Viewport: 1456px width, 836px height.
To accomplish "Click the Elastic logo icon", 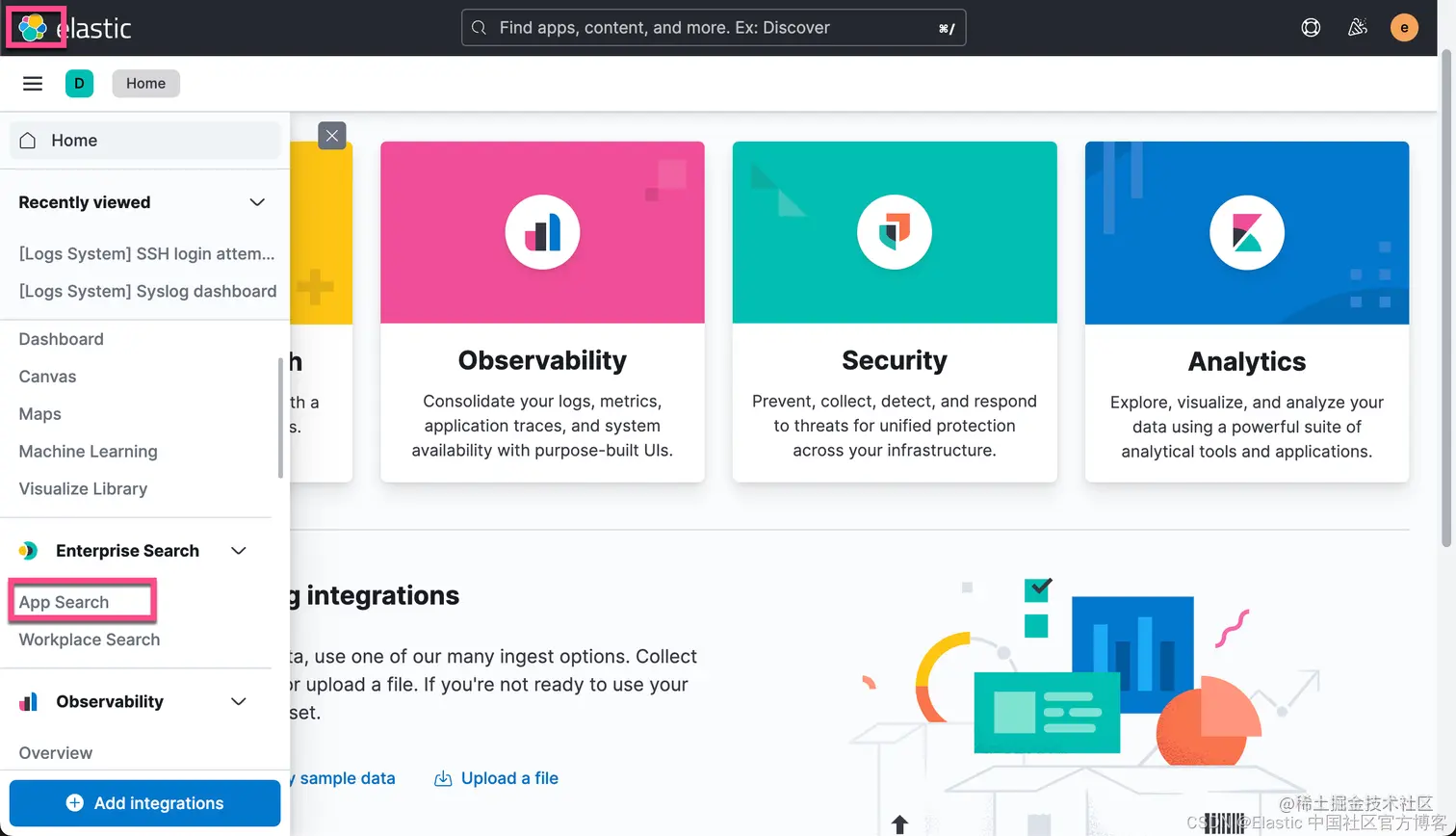I will (x=33, y=28).
